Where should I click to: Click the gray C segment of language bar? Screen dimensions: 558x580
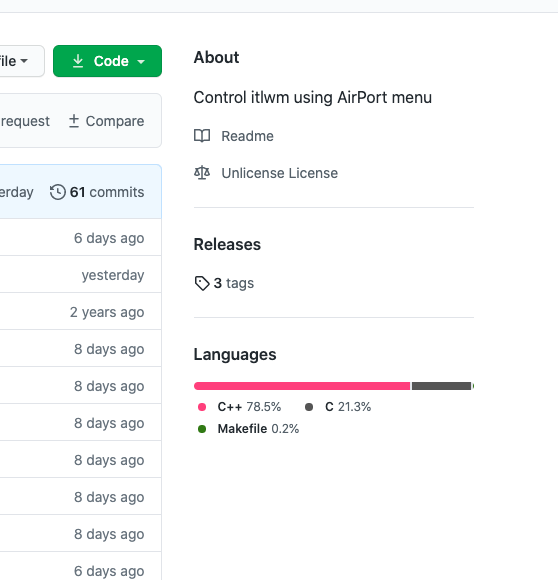click(x=442, y=386)
